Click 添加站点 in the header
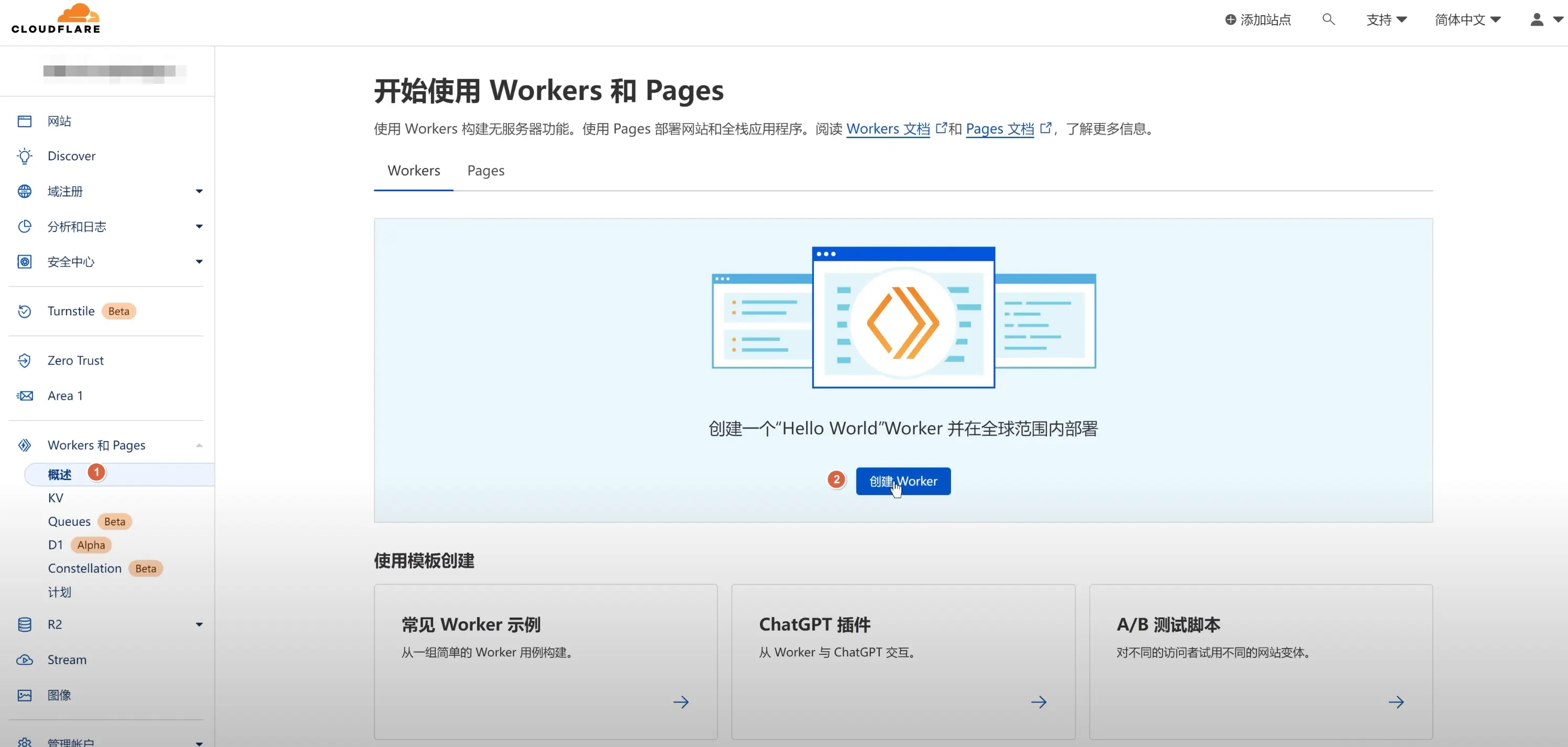The height and width of the screenshot is (747, 1568). (1257, 20)
